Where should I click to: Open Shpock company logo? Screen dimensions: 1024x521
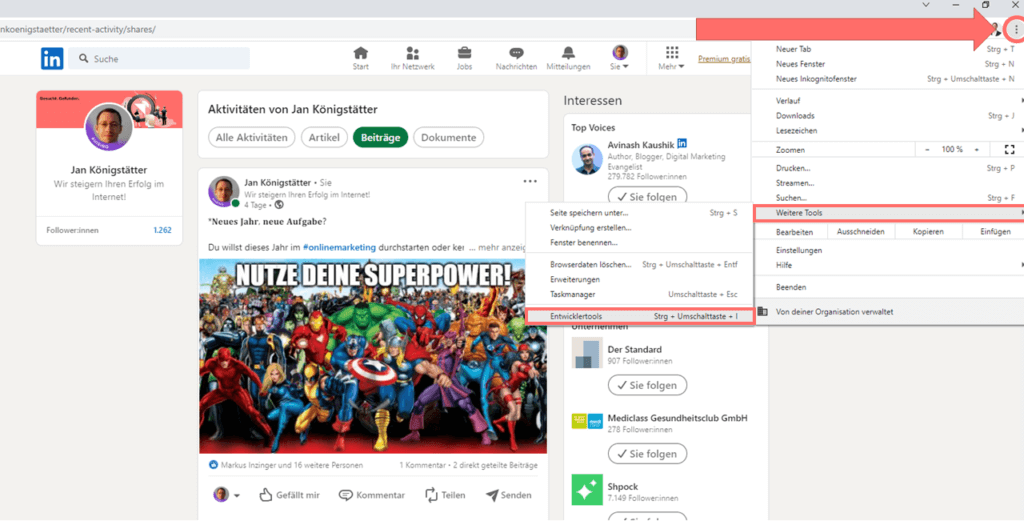[587, 490]
